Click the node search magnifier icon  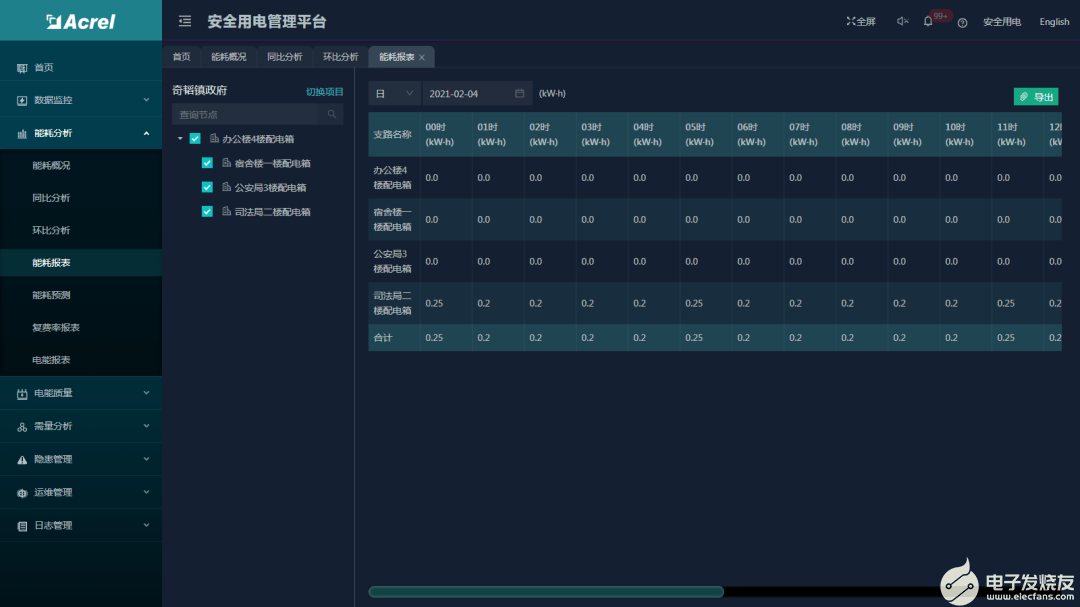tap(332, 114)
